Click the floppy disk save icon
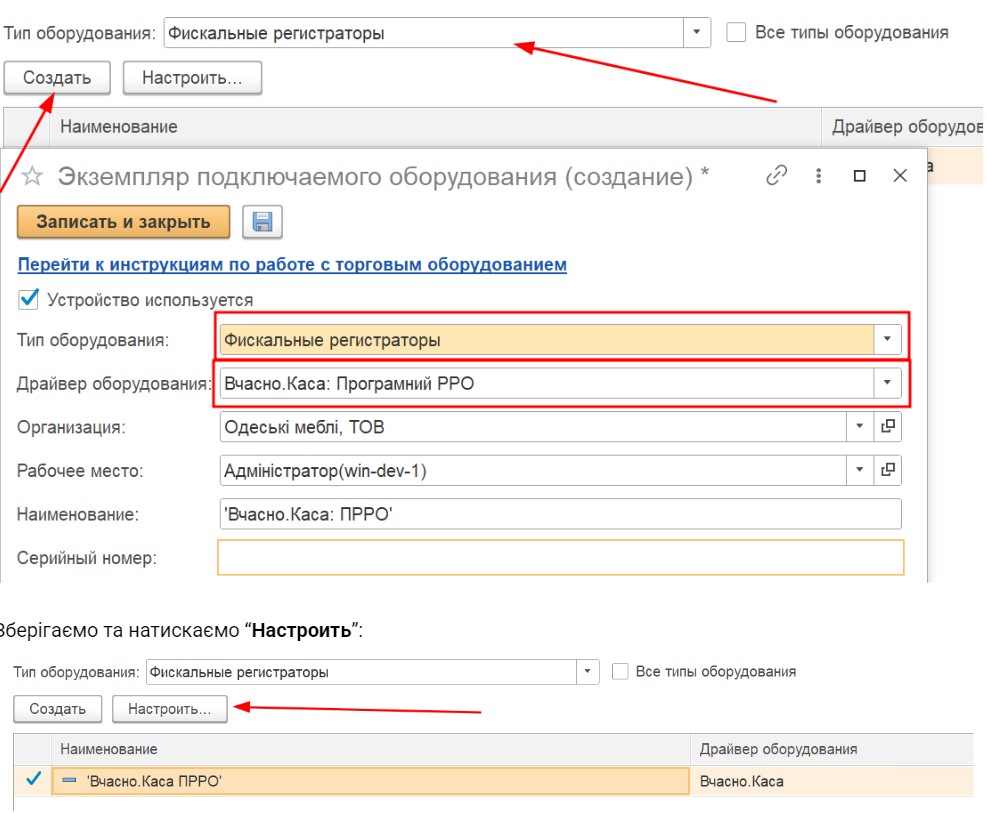 (x=262, y=222)
